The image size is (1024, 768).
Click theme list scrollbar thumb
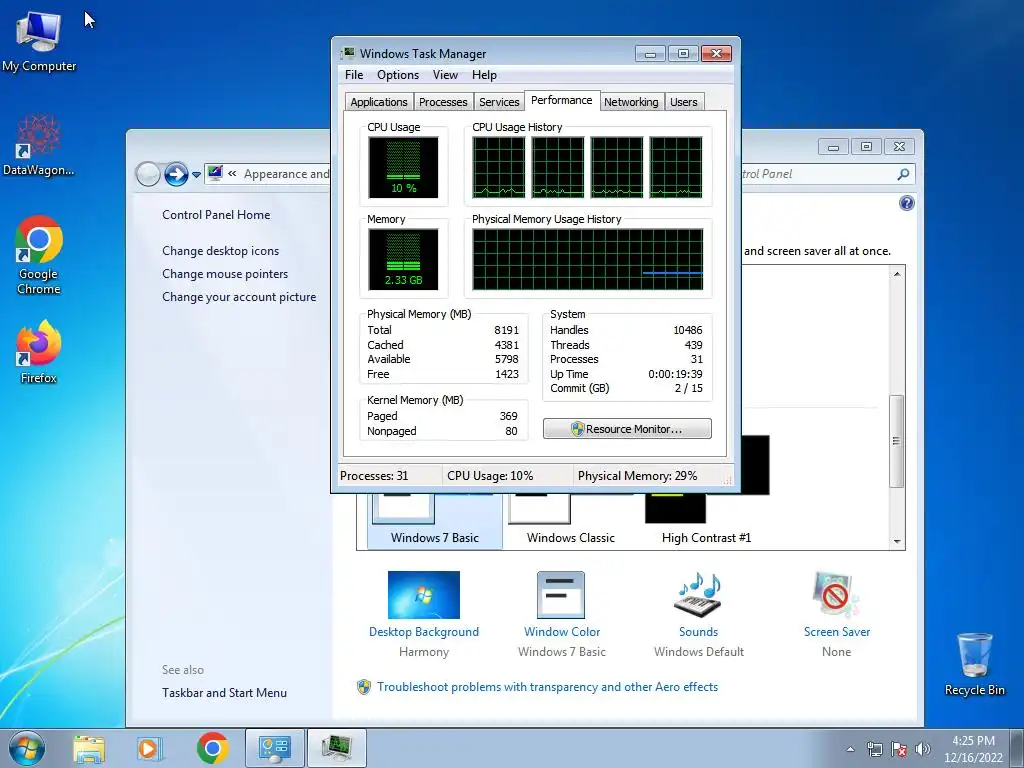tap(897, 441)
